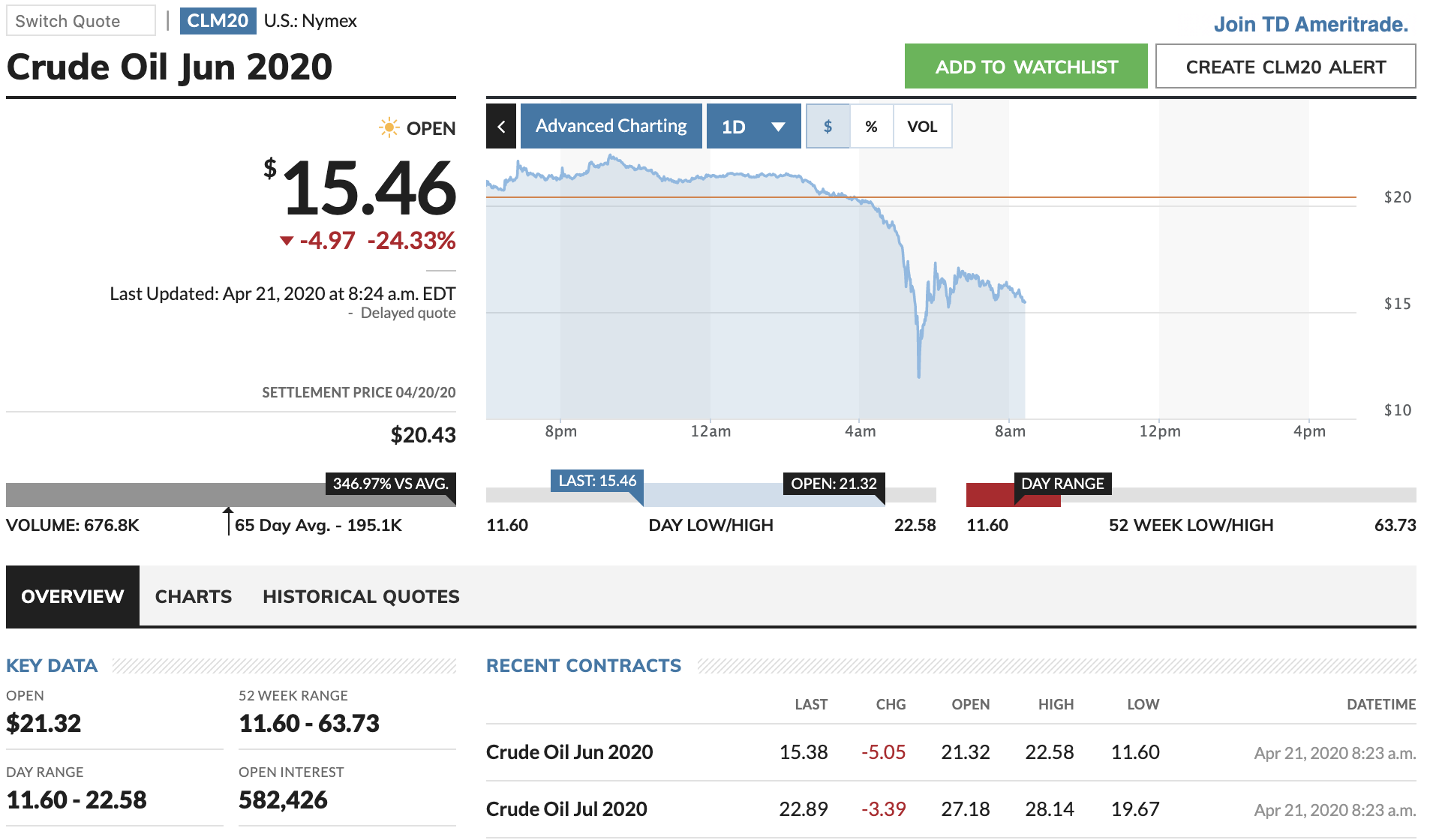Switch chart to dollar price view
Image resolution: width=1439 pixels, height=840 pixels.
tap(828, 126)
